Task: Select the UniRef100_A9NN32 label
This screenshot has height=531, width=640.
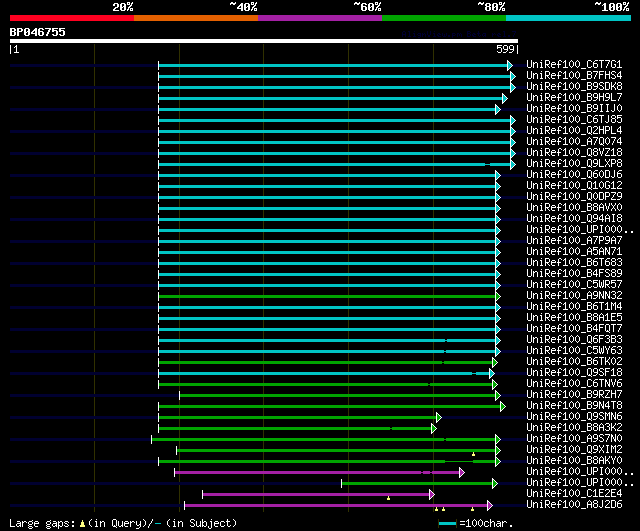Action: (x=574, y=296)
